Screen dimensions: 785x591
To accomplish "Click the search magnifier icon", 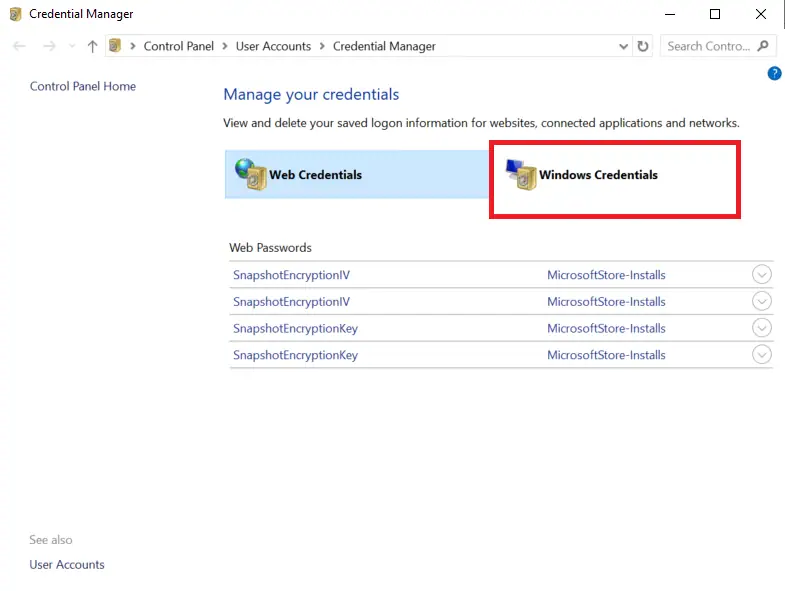I will point(763,46).
